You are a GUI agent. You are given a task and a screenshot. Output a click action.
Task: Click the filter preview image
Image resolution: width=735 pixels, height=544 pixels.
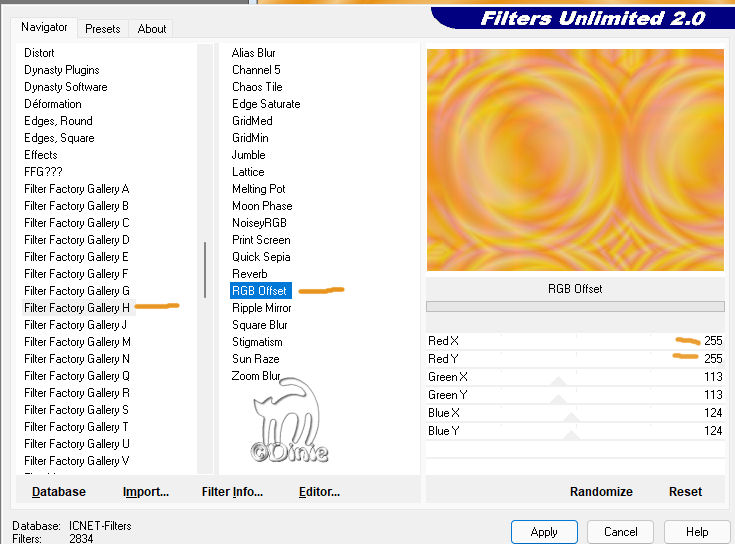pos(575,160)
